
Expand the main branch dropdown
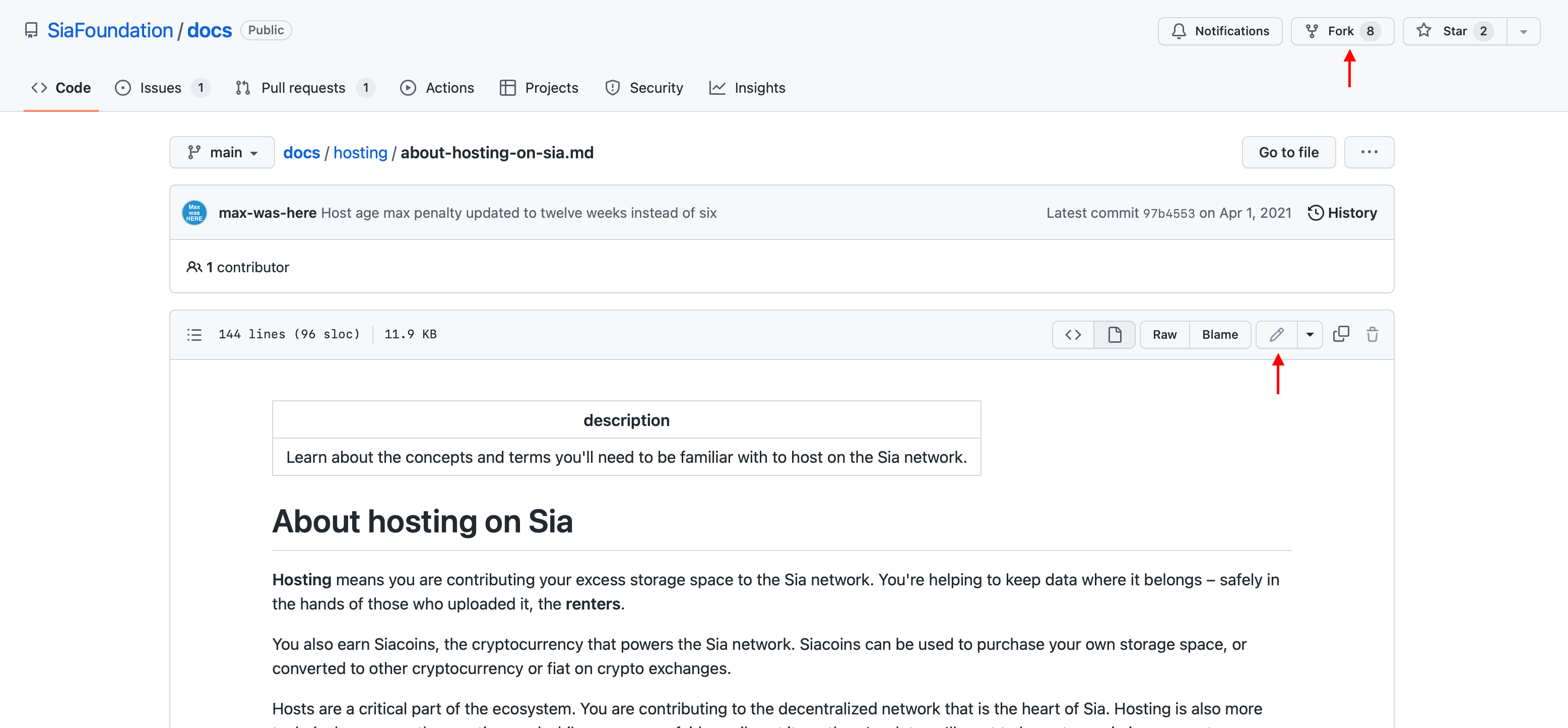tap(222, 152)
